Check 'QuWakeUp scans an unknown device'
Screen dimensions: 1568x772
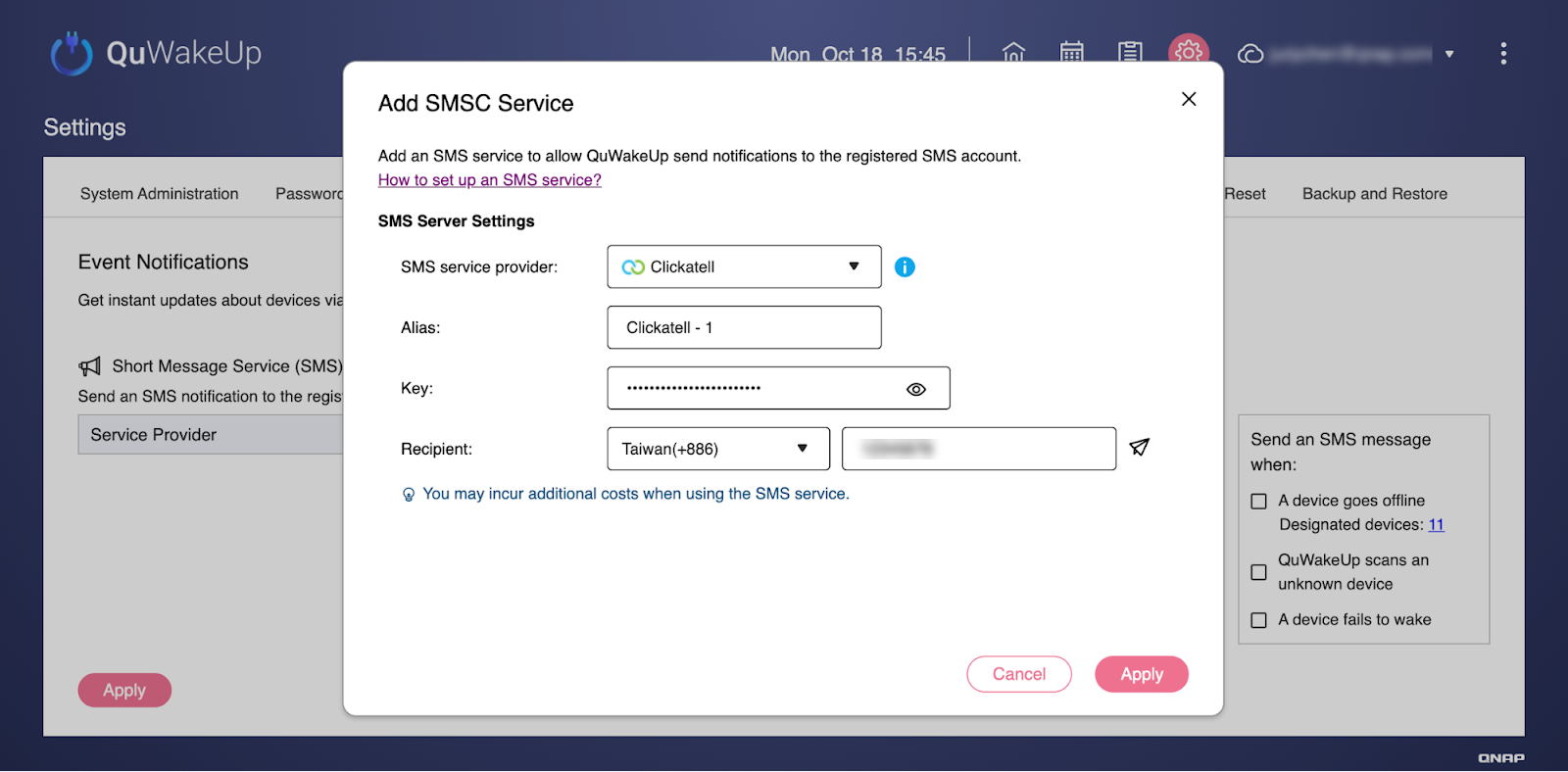click(1259, 572)
